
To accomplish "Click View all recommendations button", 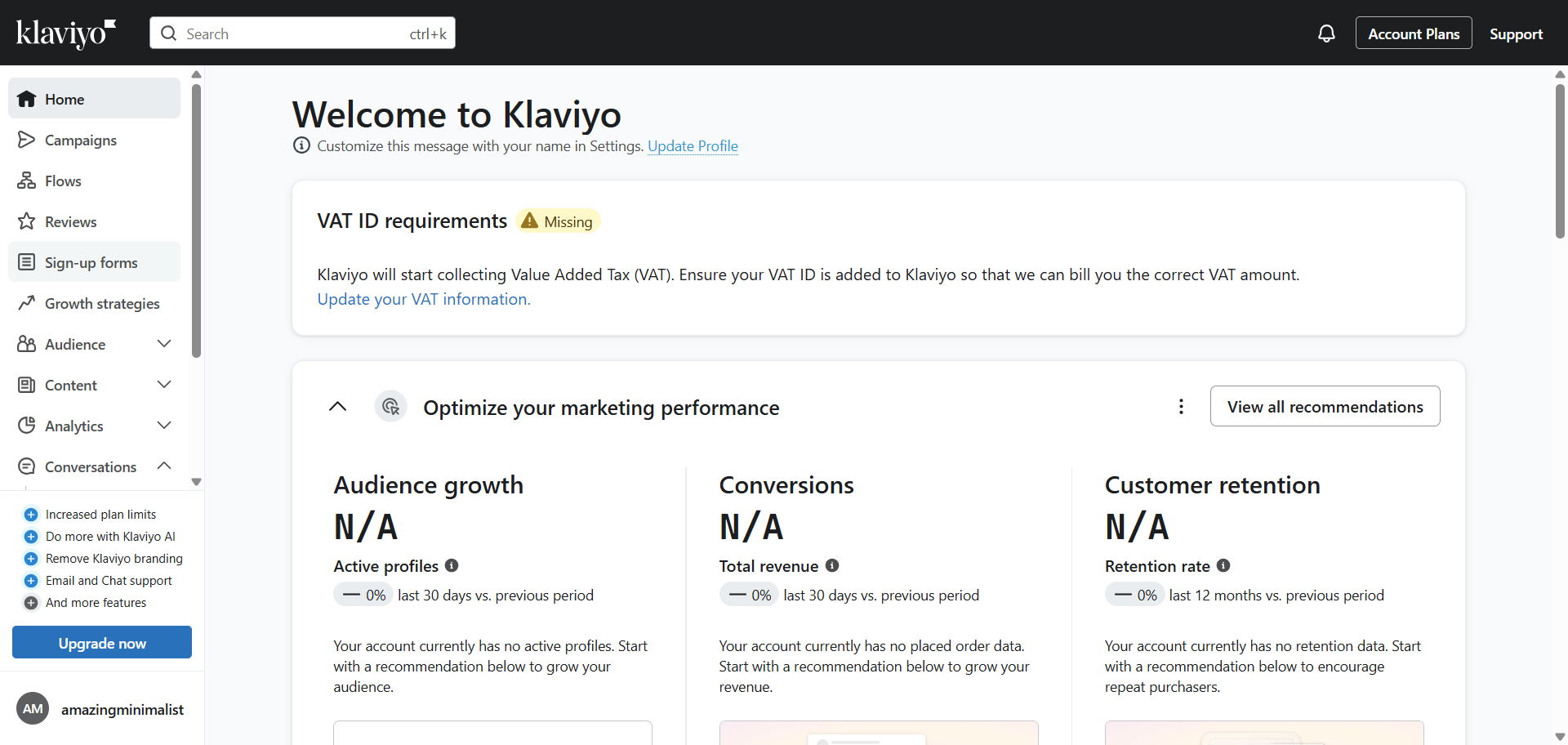I will coord(1325,407).
